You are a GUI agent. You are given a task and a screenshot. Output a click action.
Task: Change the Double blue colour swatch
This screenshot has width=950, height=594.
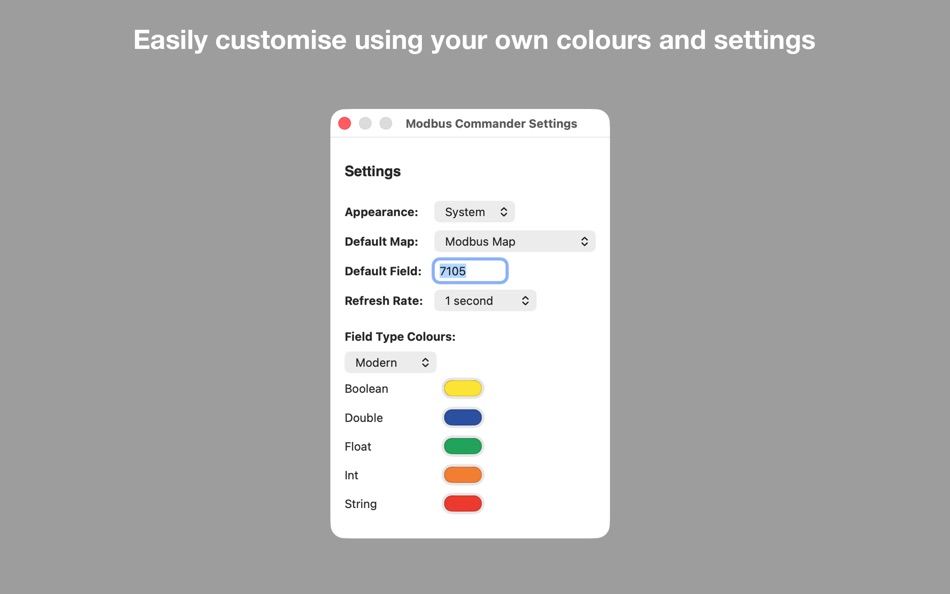pyautogui.click(x=462, y=417)
